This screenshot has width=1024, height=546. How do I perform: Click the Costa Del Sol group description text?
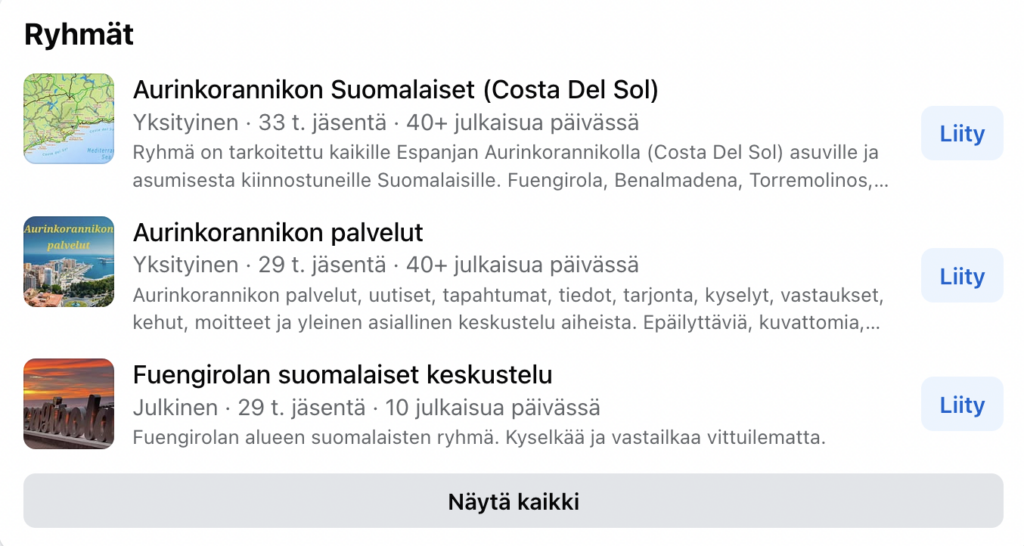(x=510, y=168)
